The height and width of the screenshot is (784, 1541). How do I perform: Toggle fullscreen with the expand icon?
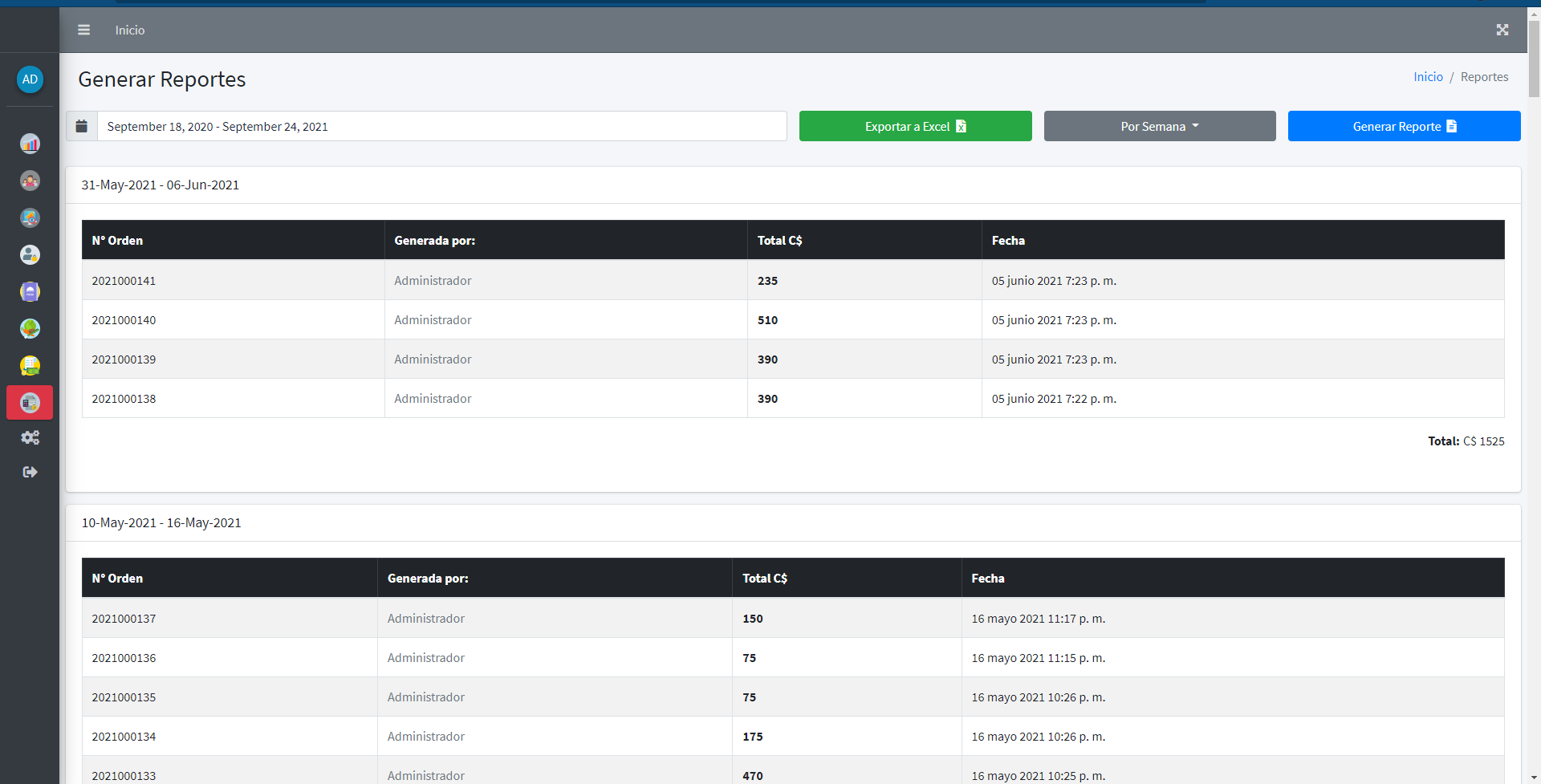1502,30
